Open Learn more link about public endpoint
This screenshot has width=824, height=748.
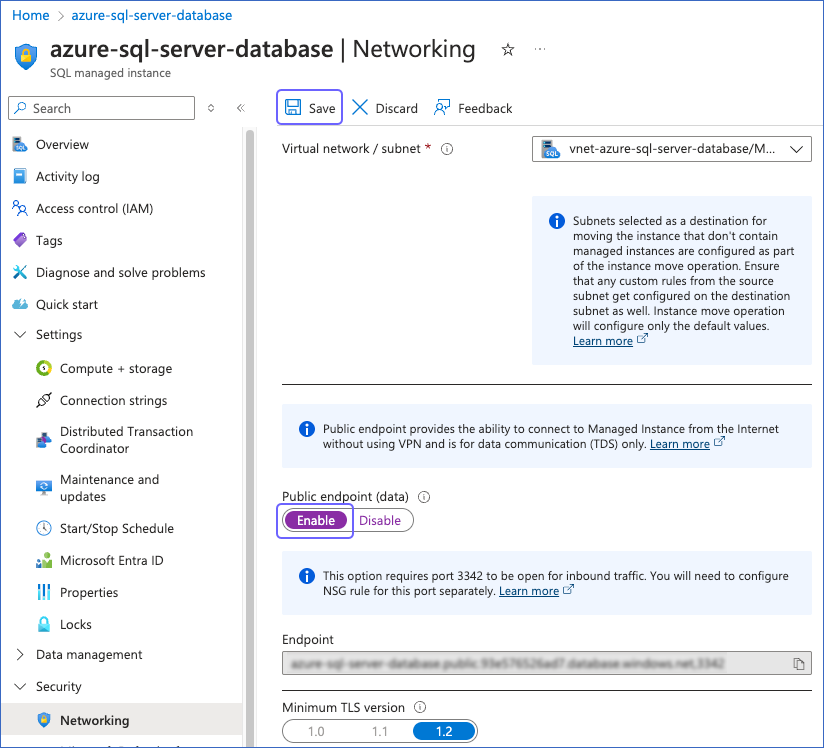tap(679, 444)
